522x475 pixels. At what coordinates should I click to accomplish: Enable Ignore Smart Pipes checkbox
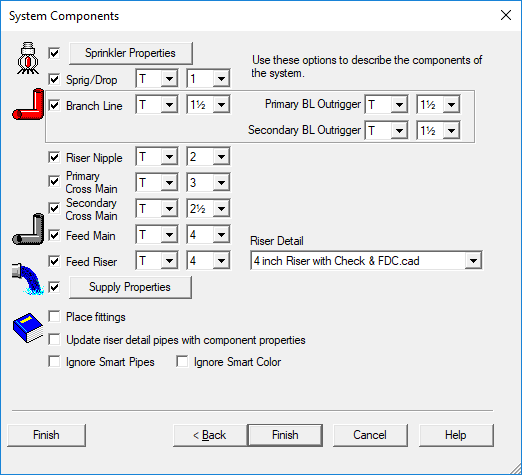tap(54, 362)
